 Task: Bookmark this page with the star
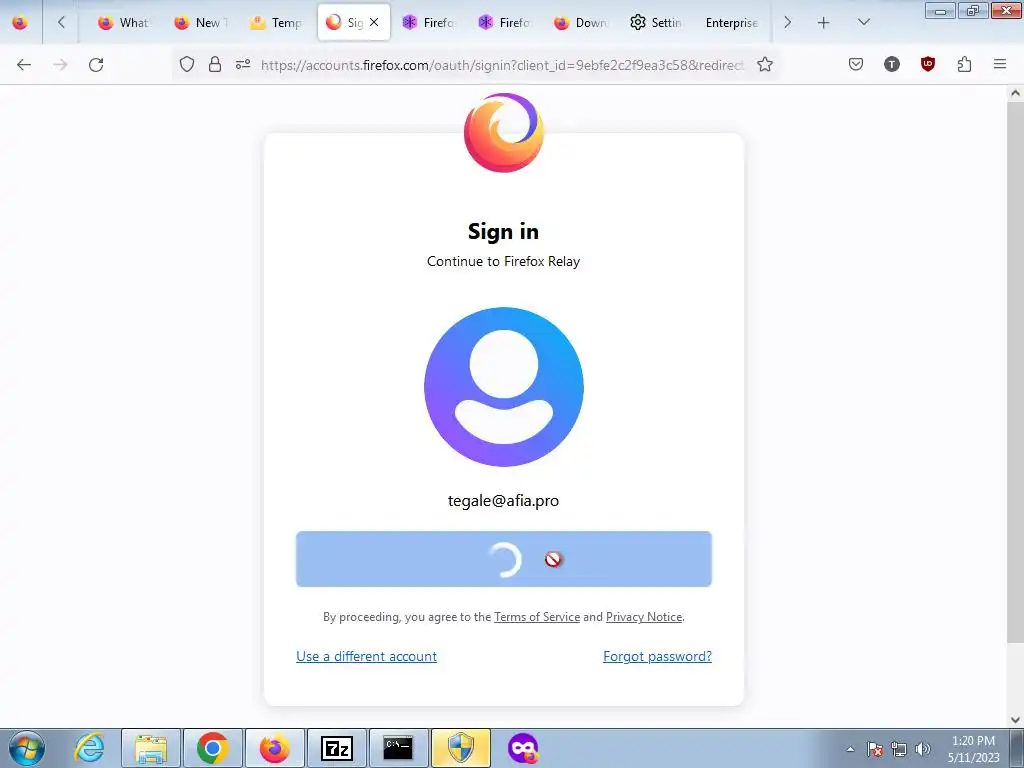point(765,65)
